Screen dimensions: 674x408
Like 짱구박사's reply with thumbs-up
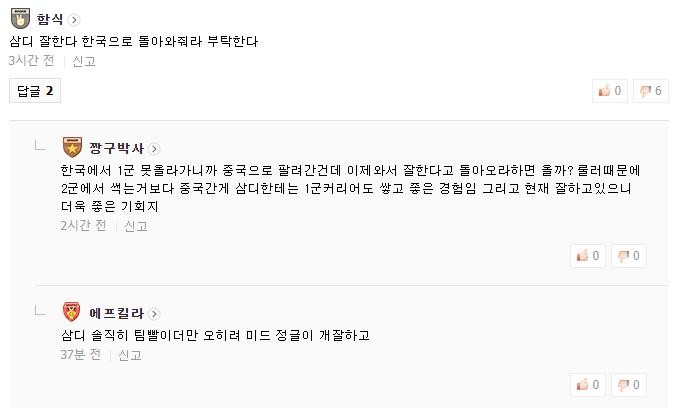pyautogui.click(x=588, y=256)
